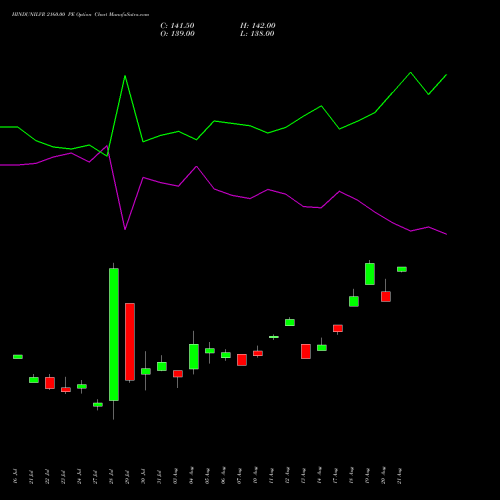Click the red candle for 20 Aug

tap(386, 296)
